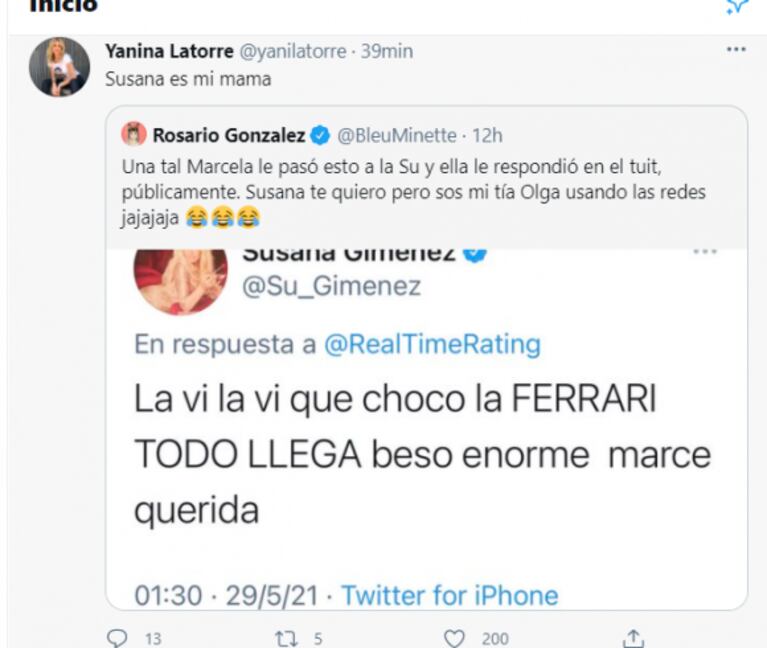Click the Inicio header title
Viewport: 767px width, 648px height.
[64, 6]
